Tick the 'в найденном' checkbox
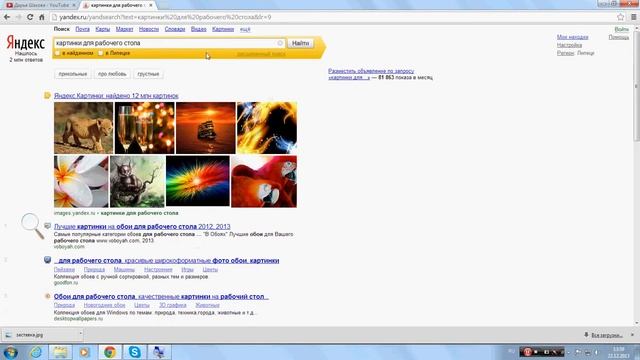Screen dimensions: 640x360 tap(57, 53)
